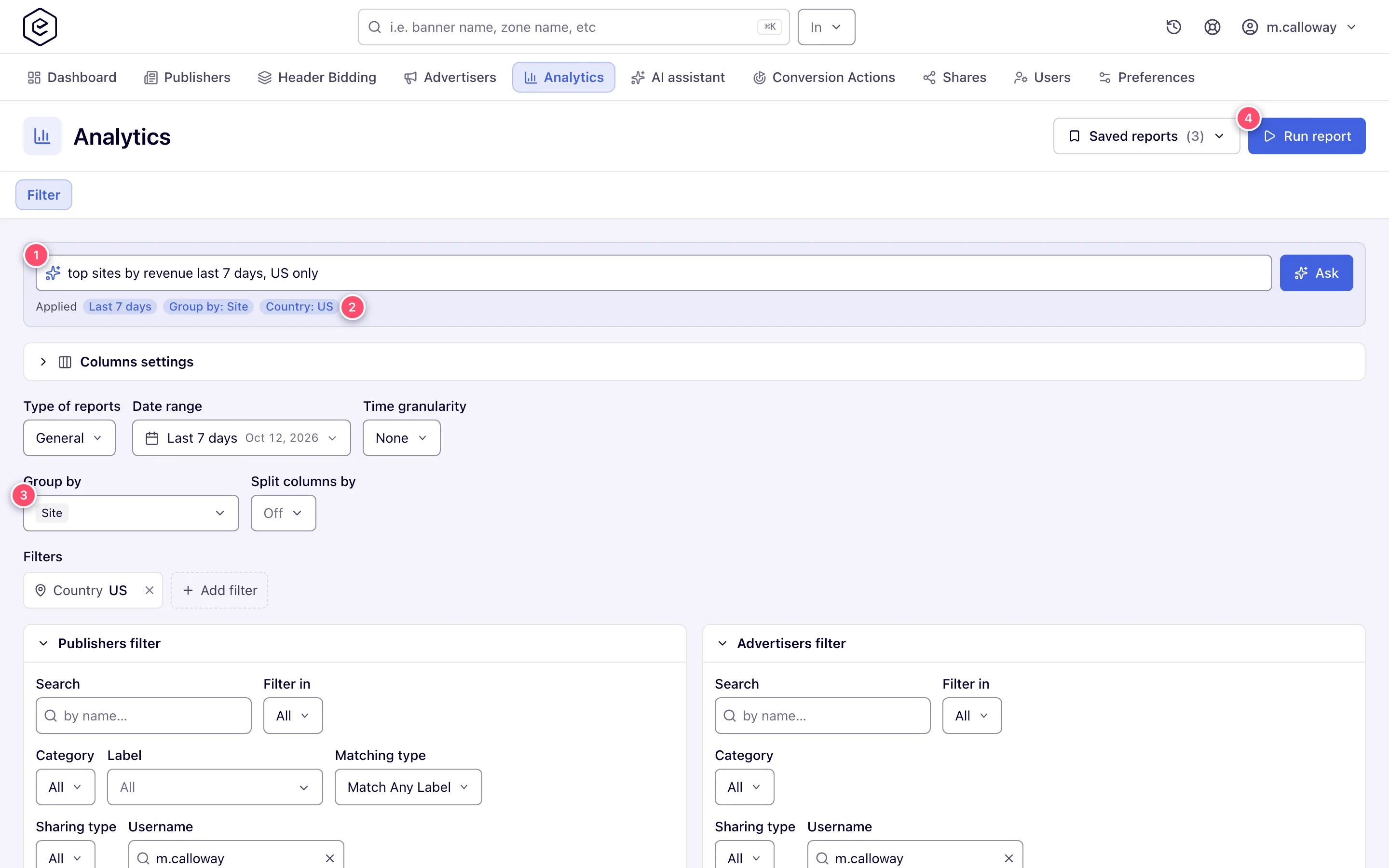Click the AI query input field

pyautogui.click(x=654, y=272)
